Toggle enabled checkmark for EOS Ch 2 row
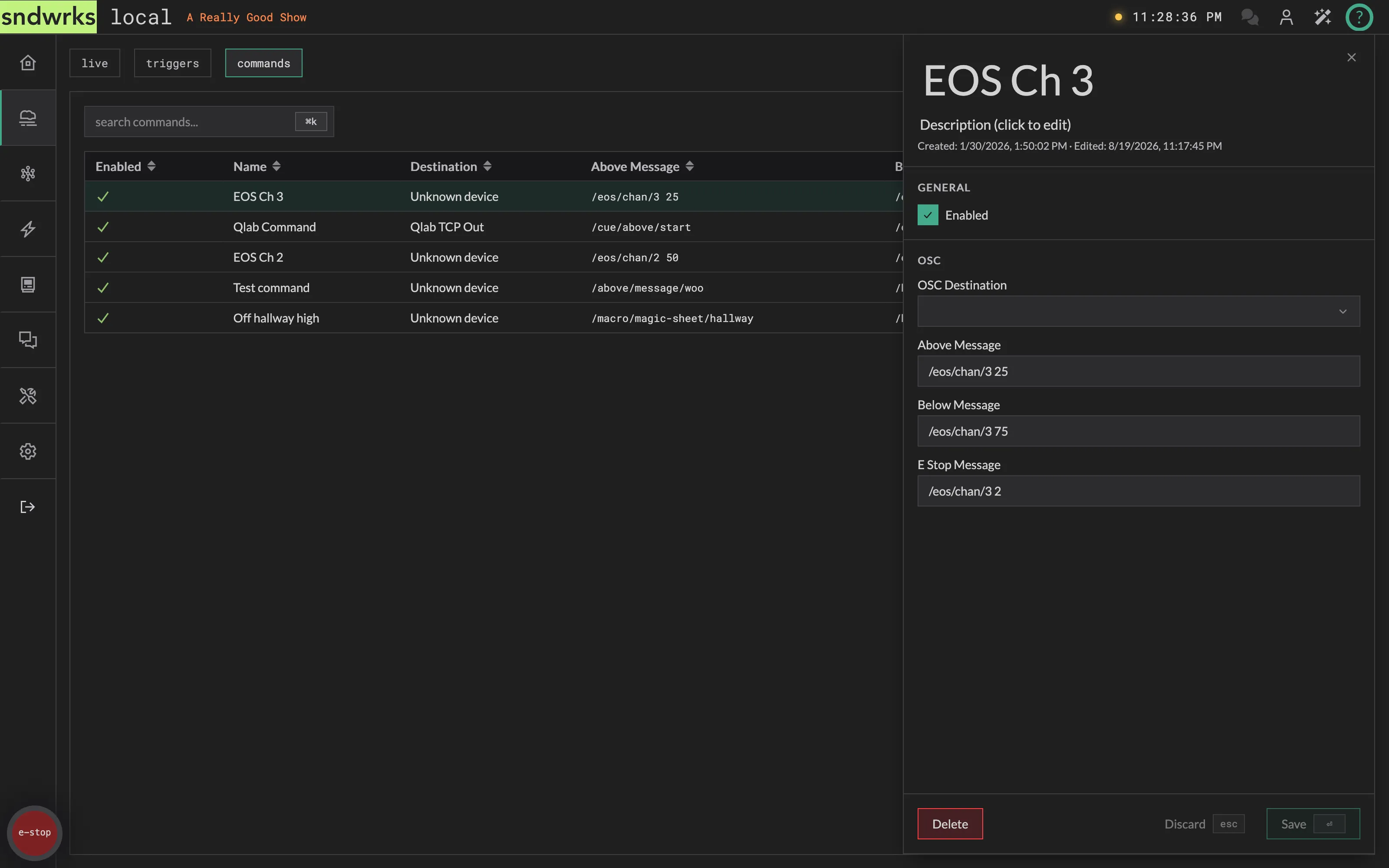Image resolution: width=1389 pixels, height=868 pixels. (x=103, y=258)
